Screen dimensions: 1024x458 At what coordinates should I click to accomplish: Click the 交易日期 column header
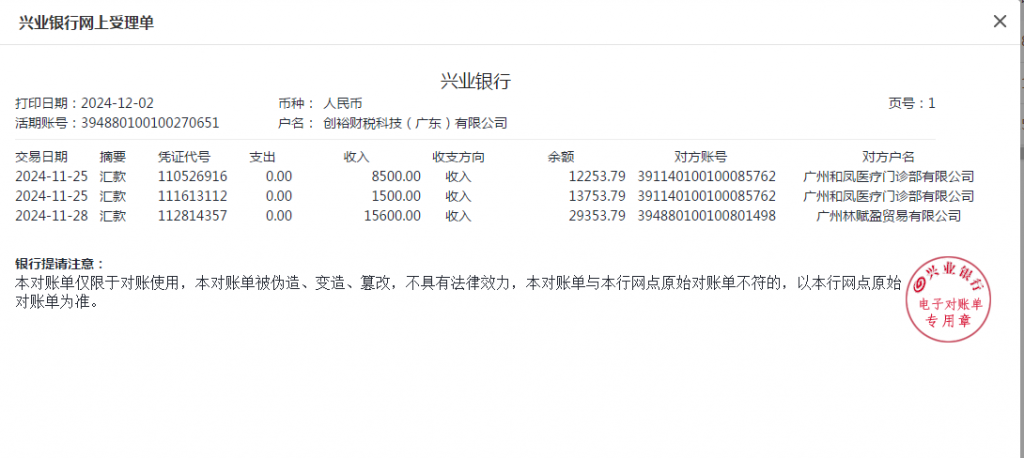[41, 157]
